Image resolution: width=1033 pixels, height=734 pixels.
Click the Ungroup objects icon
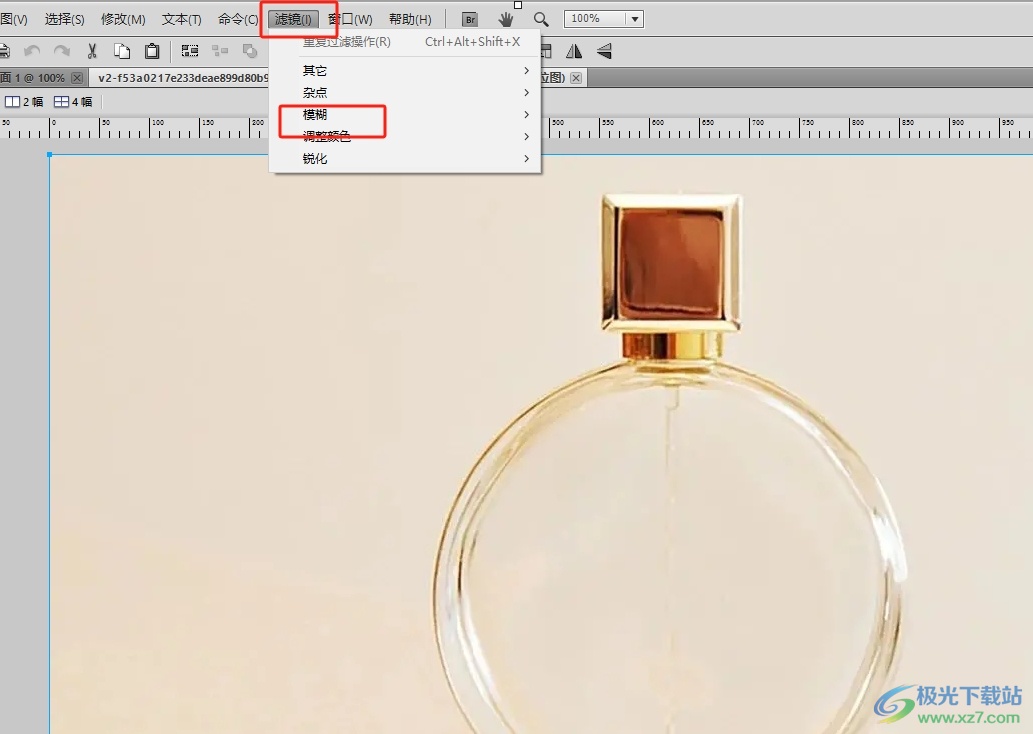[x=220, y=51]
